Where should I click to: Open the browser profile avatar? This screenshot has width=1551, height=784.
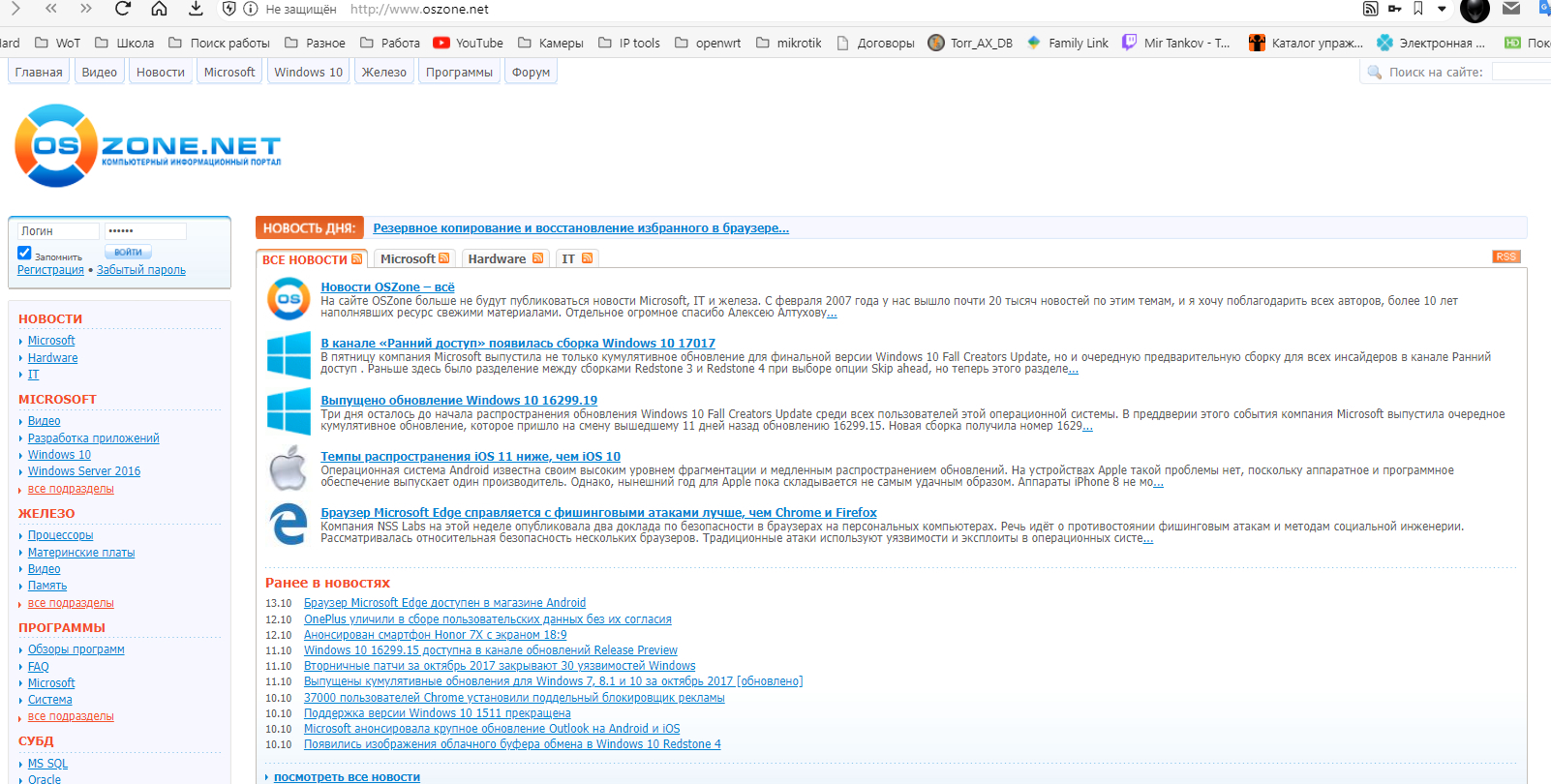click(1475, 10)
